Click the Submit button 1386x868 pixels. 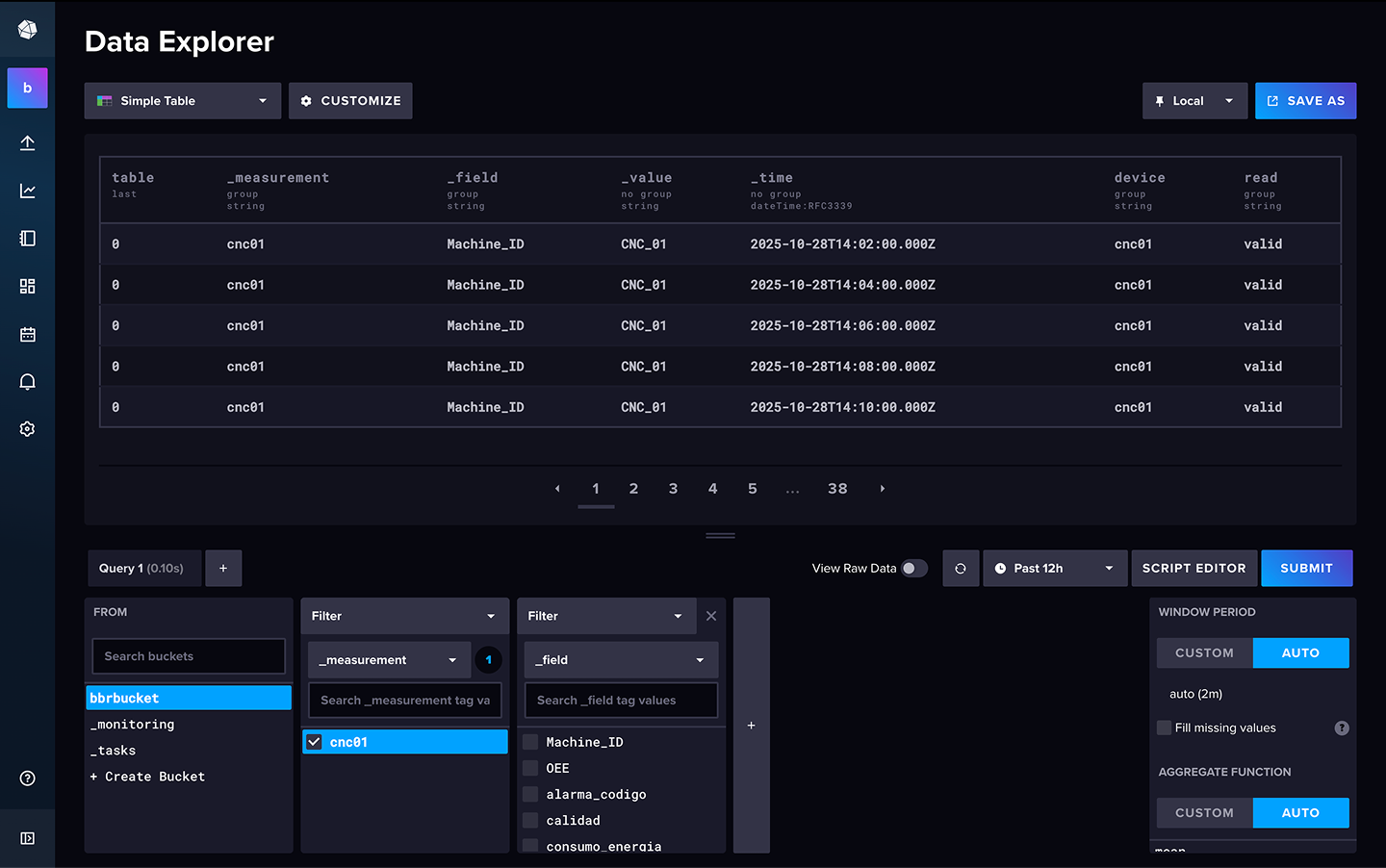[x=1306, y=569]
